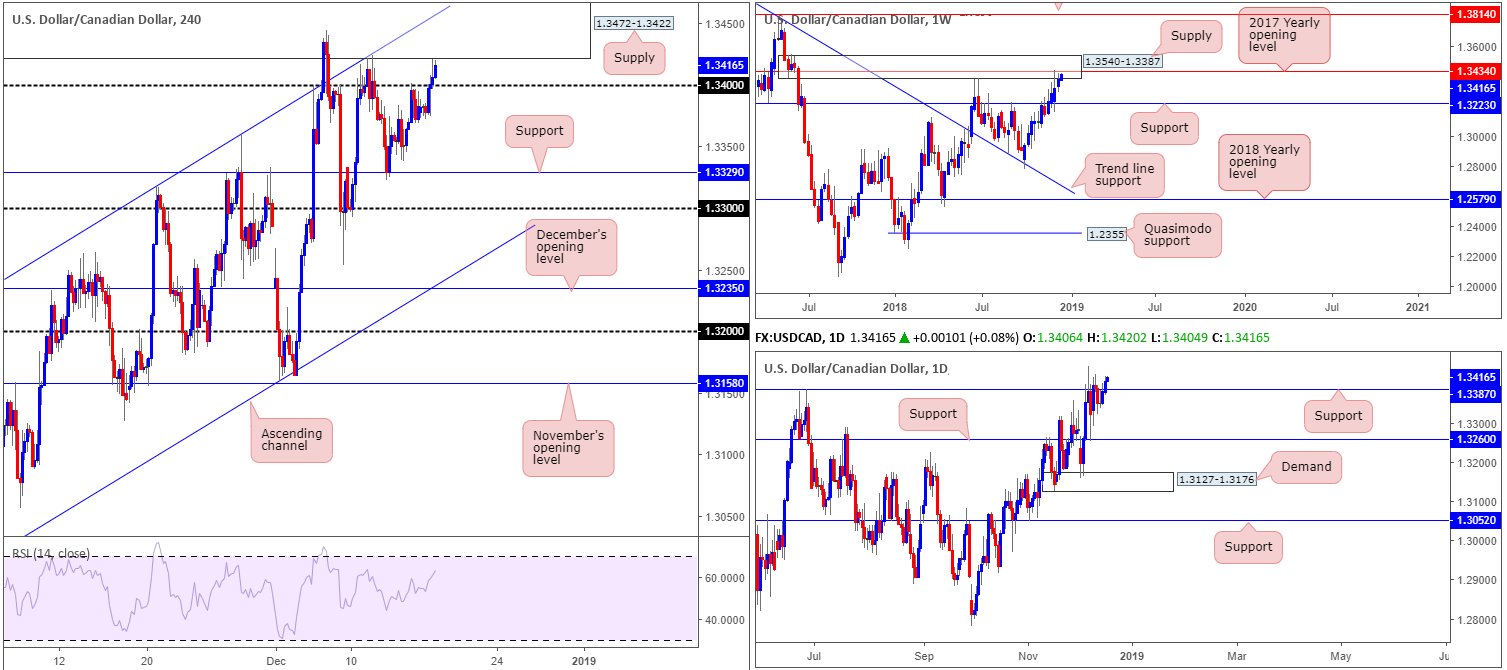Viewport: 1507px width, 670px height.
Task: Click the 1.32600 price level tag
Action: [1475, 439]
